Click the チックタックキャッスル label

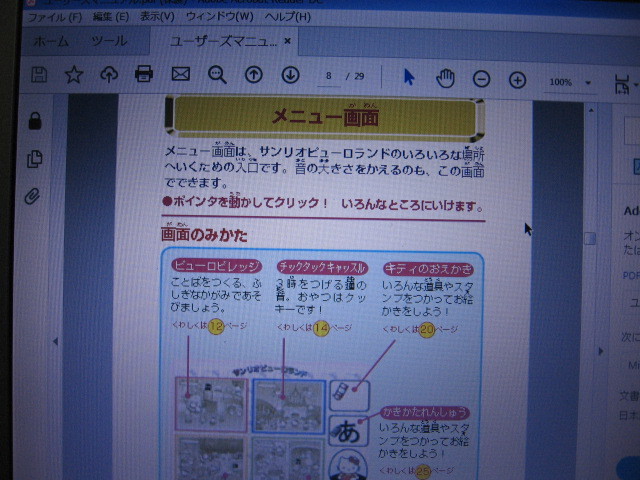pos(322,267)
